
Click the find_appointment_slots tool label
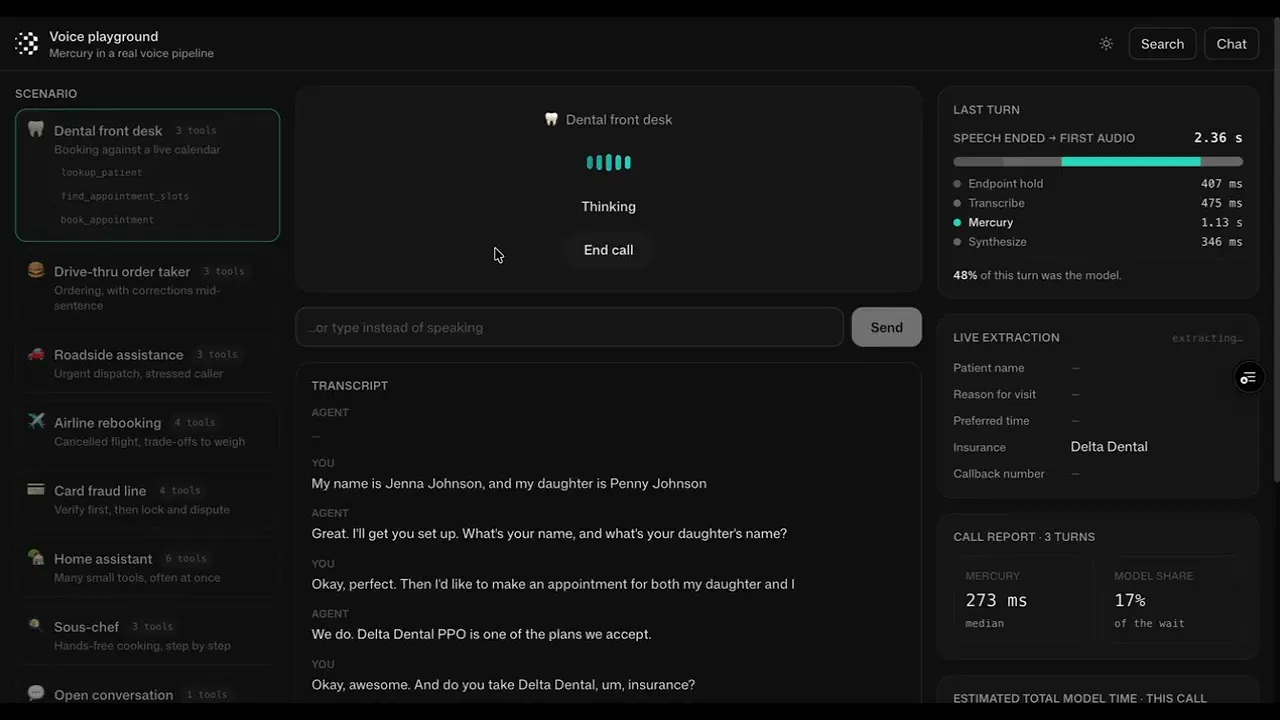(125, 196)
